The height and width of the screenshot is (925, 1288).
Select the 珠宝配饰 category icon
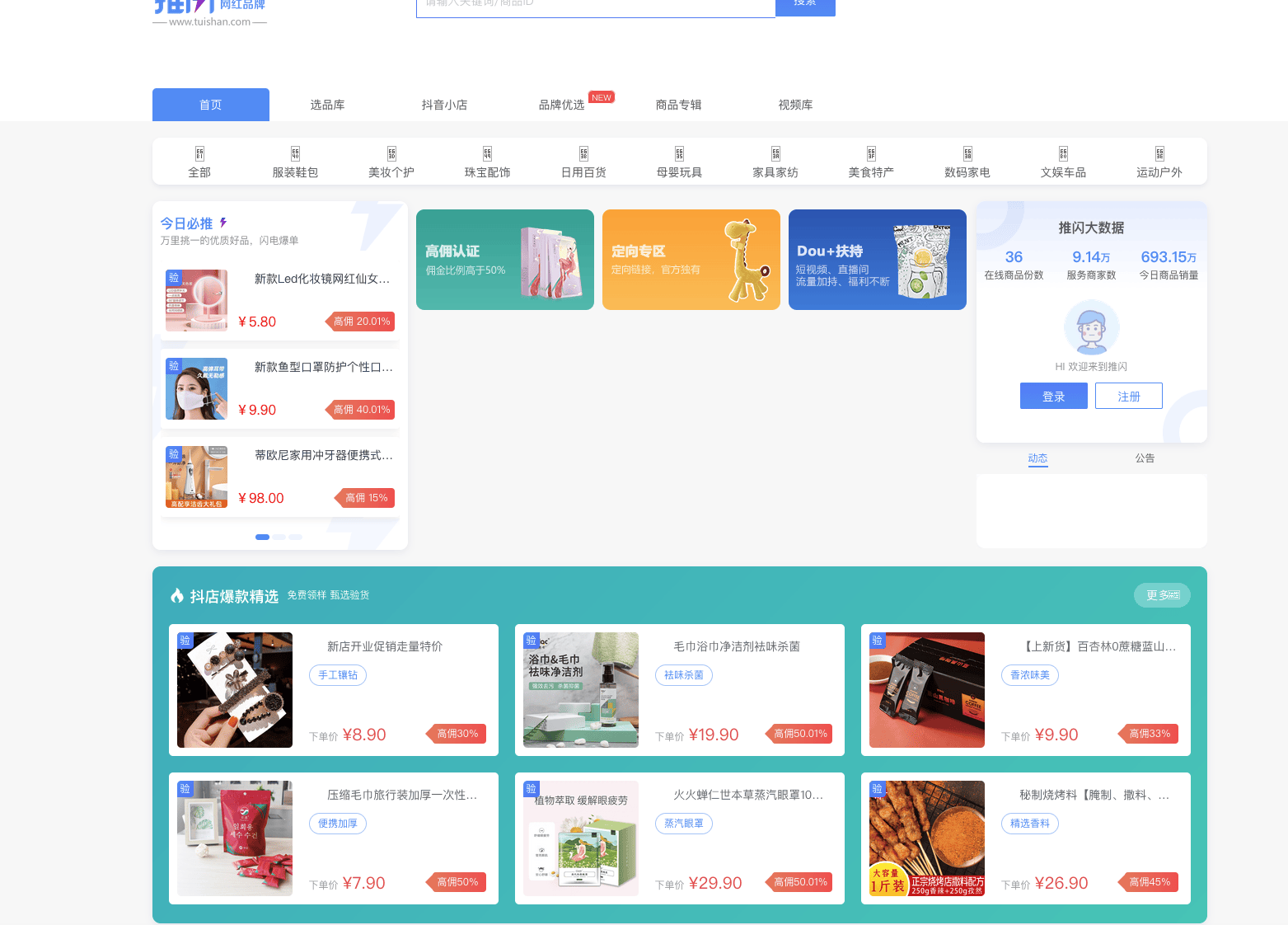click(x=487, y=153)
